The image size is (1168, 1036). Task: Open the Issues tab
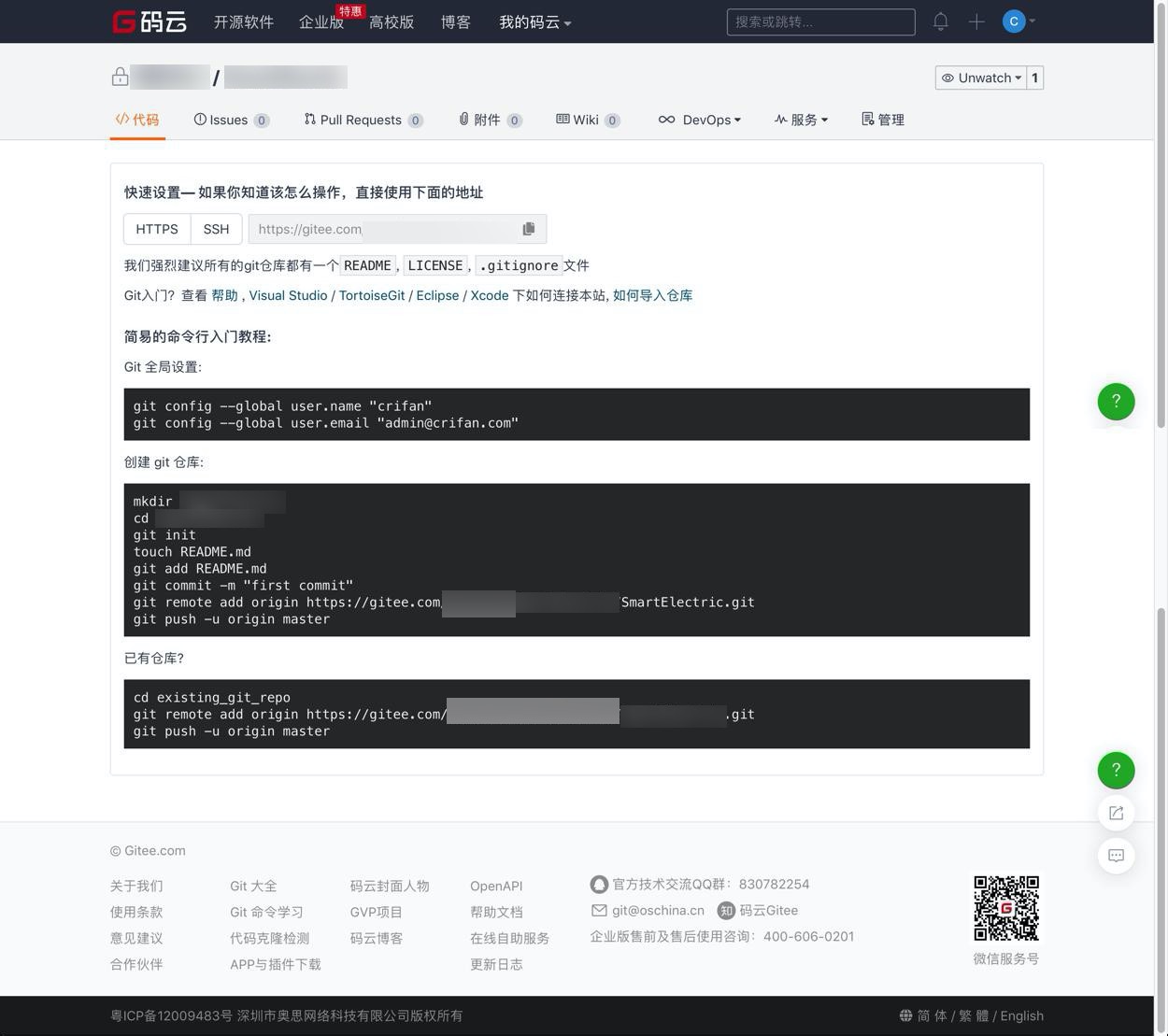(x=232, y=120)
